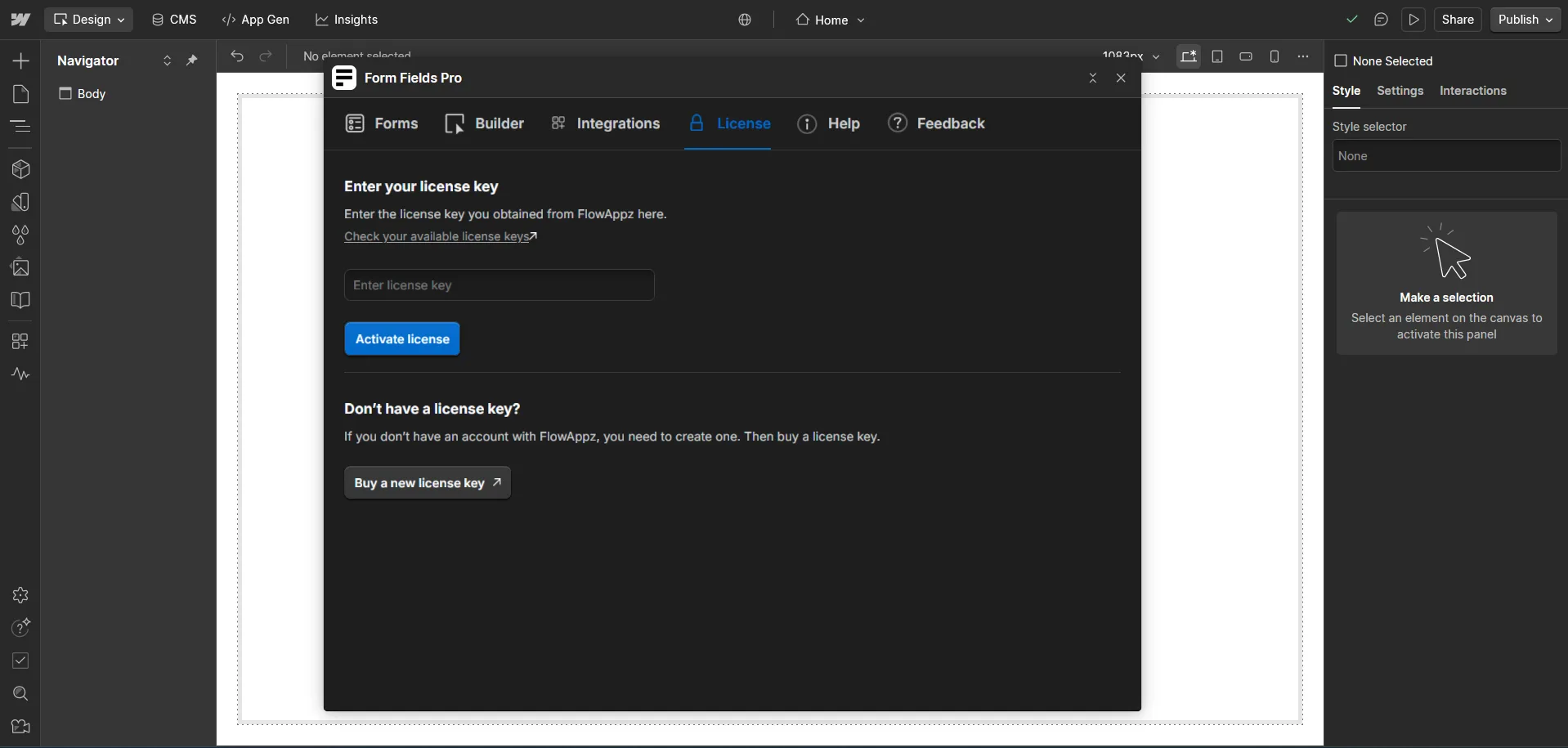Open the Apps panel
Image resolution: width=1568 pixels, height=748 pixels.
20,341
